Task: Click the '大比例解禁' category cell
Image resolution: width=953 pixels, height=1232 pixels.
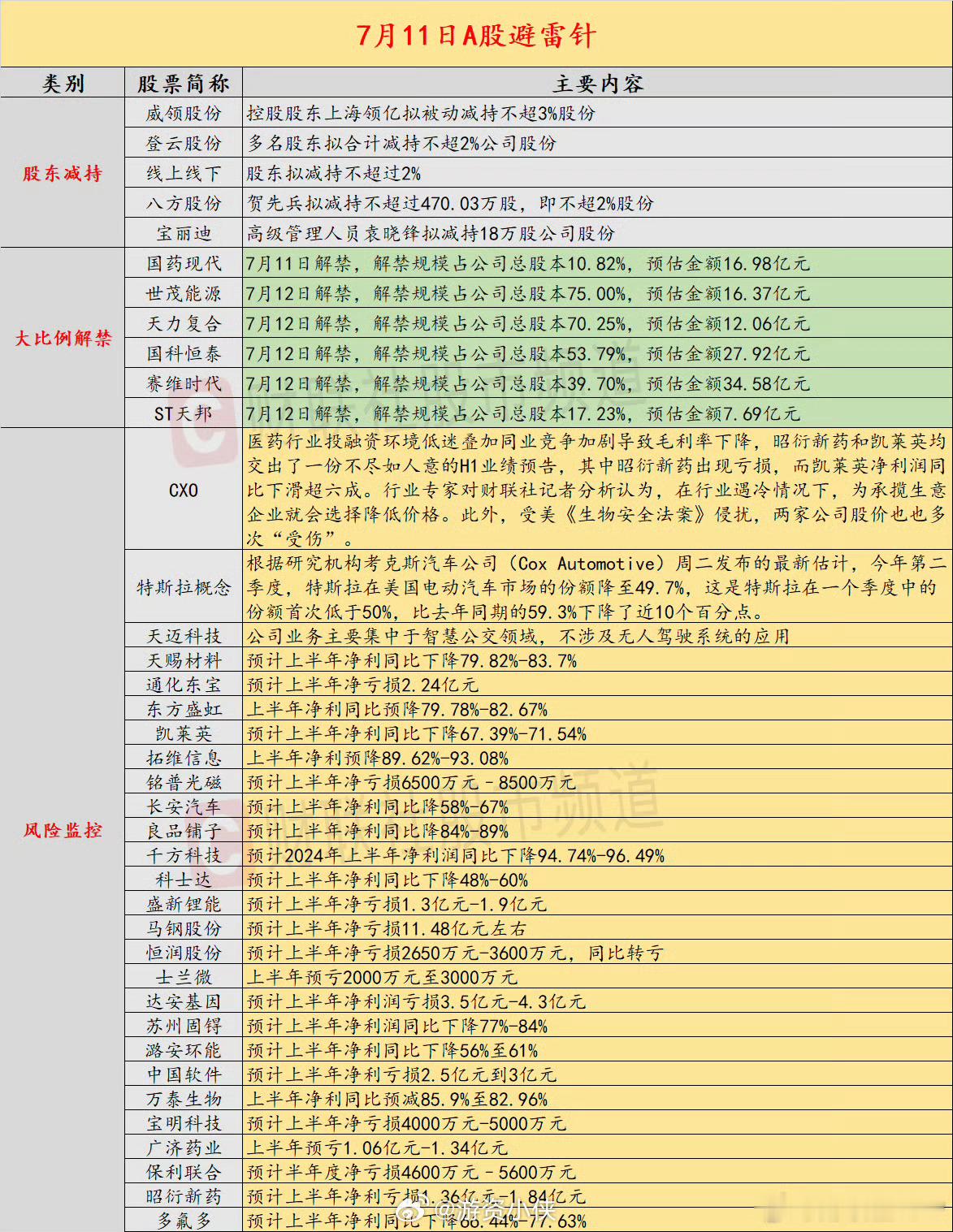Action: [x=63, y=338]
